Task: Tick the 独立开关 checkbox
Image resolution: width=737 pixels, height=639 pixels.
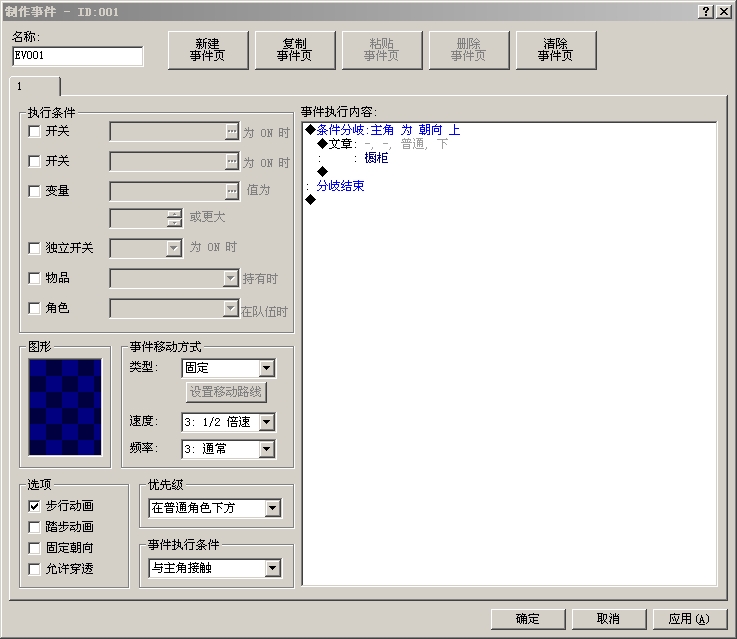Action: click(34, 248)
